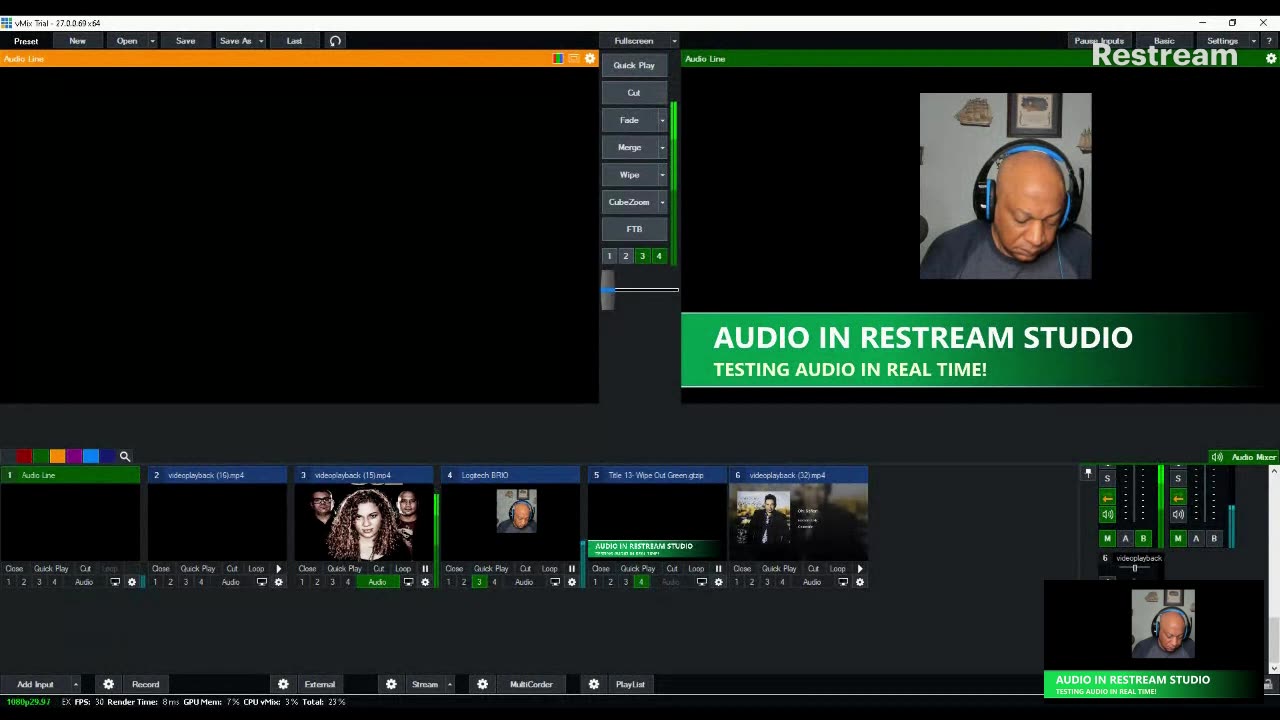Expand the Save As dropdown arrow
This screenshot has width=1280, height=720.
(x=261, y=41)
